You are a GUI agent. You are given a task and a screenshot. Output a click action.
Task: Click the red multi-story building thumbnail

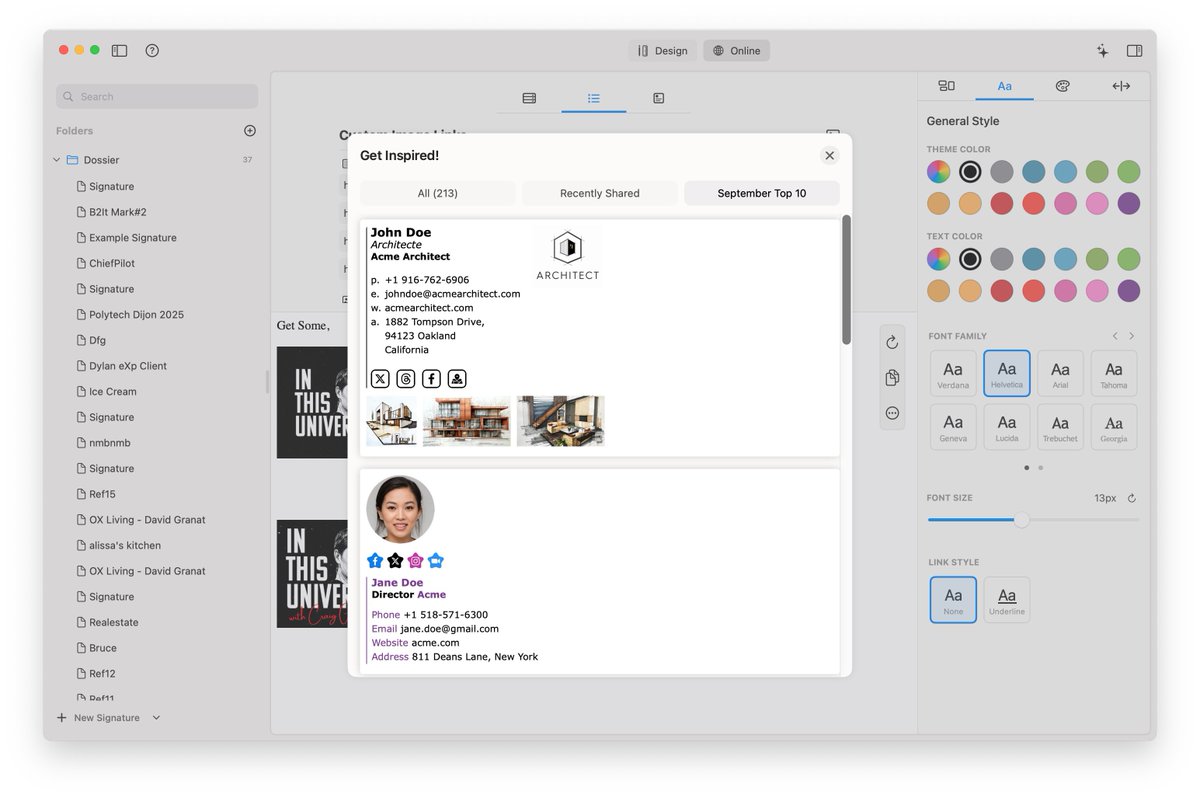(466, 421)
